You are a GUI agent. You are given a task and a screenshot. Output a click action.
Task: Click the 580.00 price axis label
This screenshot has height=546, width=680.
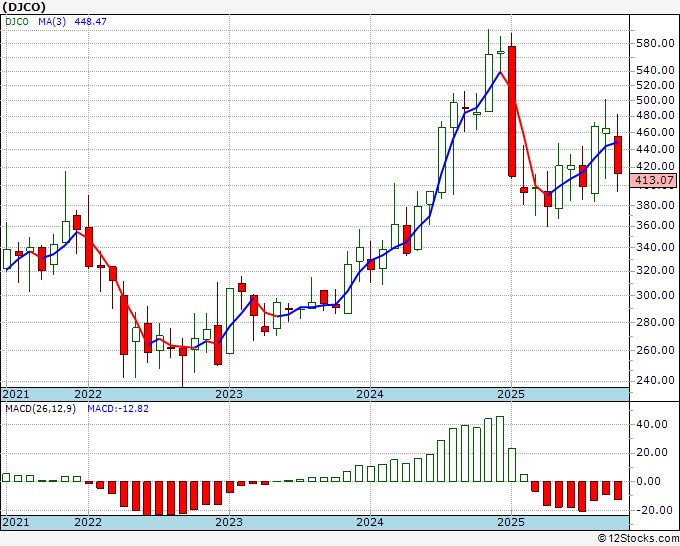click(655, 43)
